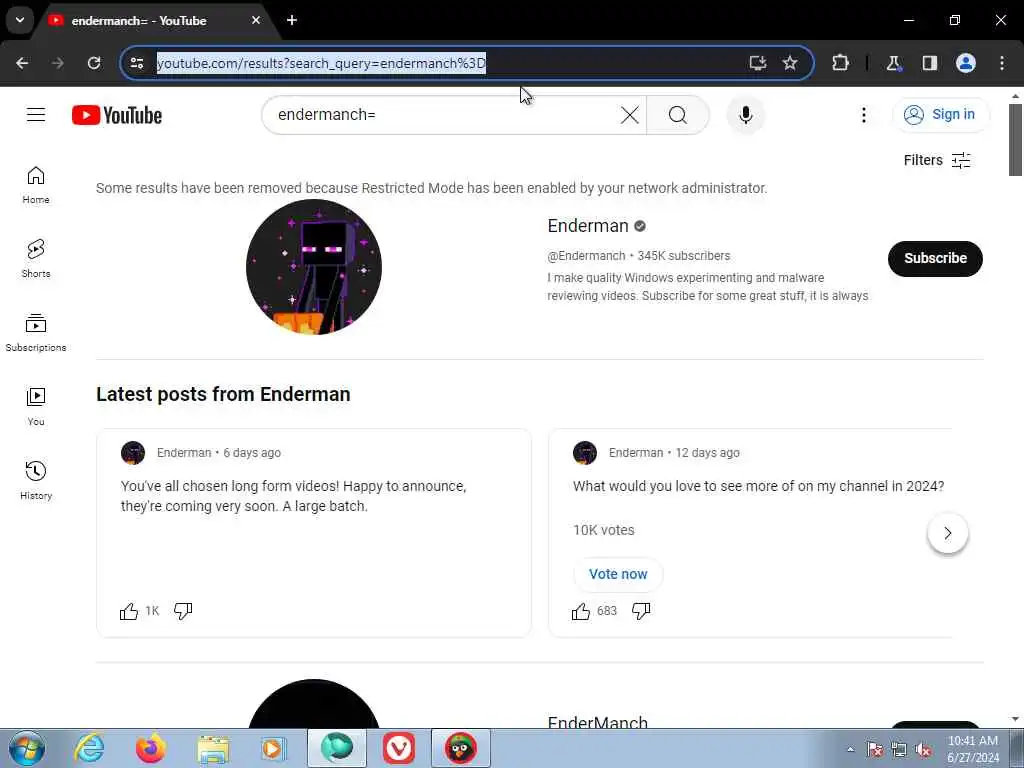The height and width of the screenshot is (768, 1024).
Task: Like the 6 days ago post
Action: click(129, 611)
